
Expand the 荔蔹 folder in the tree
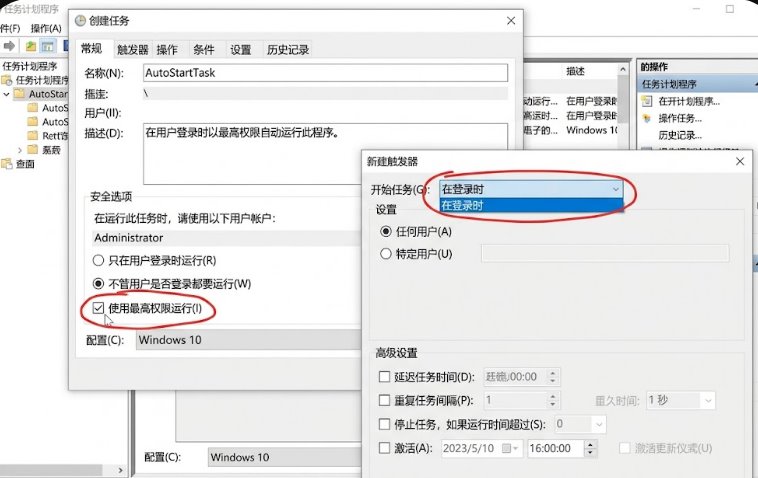coord(20,150)
